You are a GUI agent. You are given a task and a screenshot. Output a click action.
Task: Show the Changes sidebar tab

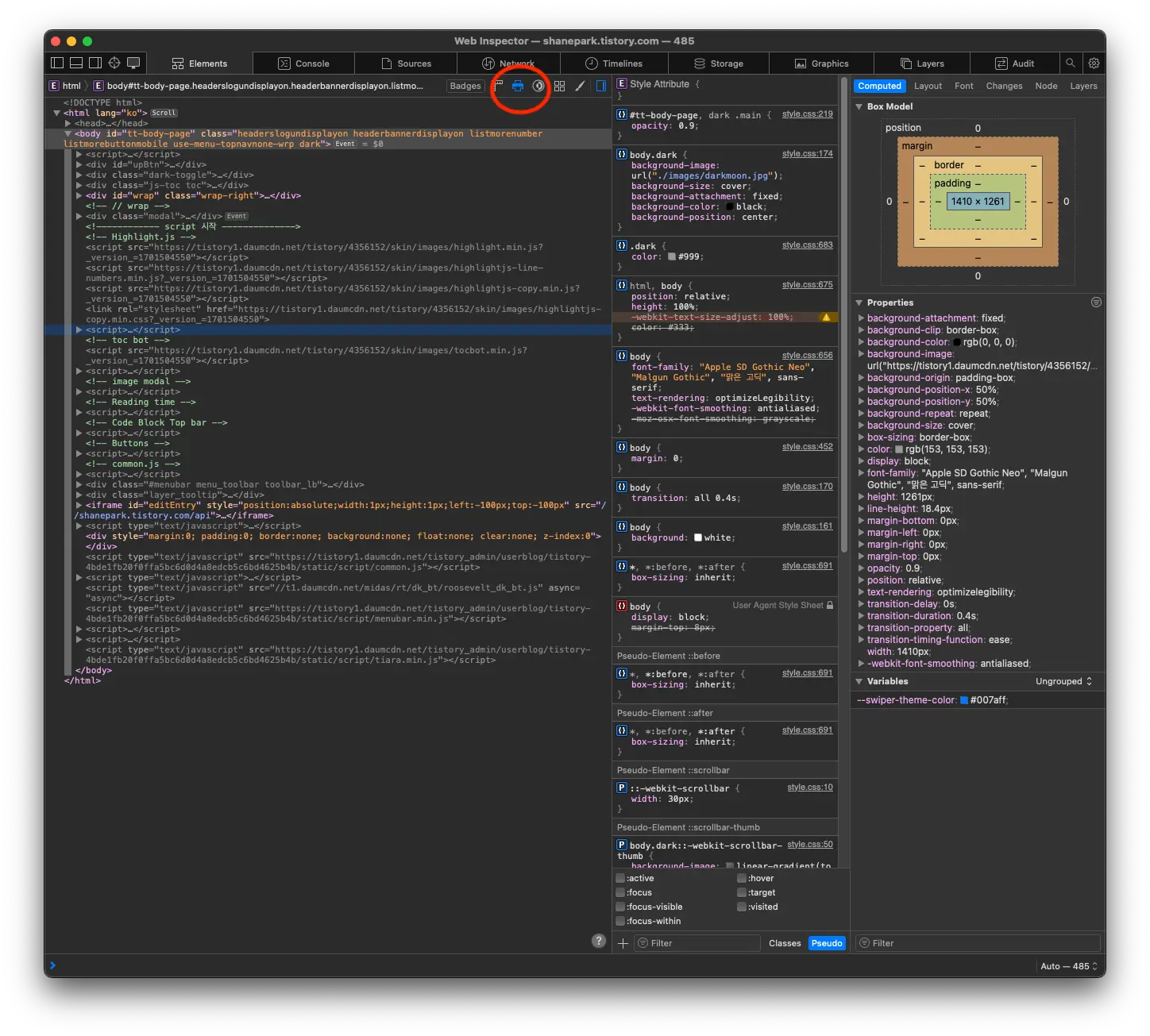(1004, 86)
